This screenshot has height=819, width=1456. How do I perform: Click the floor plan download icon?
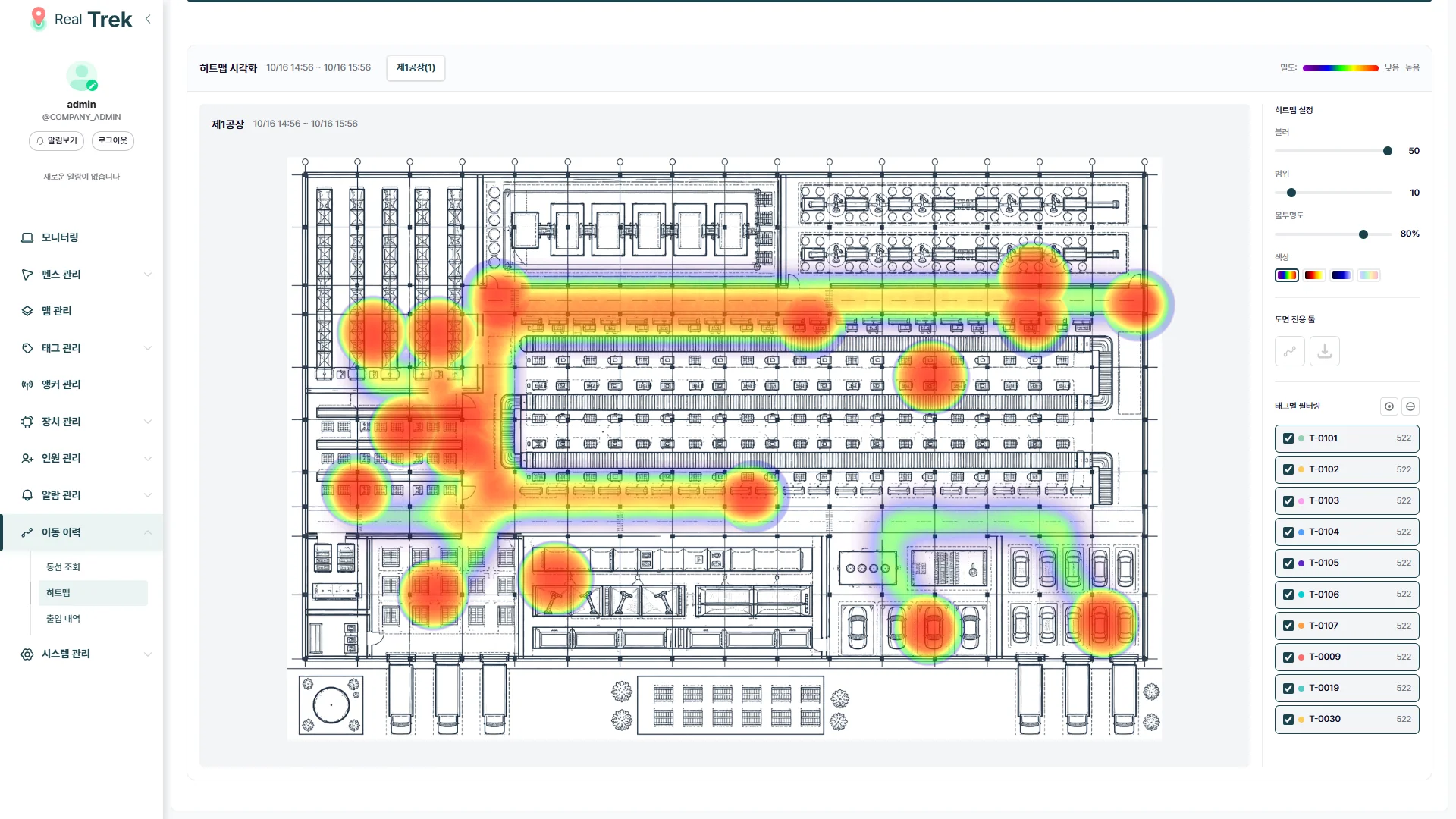(1324, 352)
